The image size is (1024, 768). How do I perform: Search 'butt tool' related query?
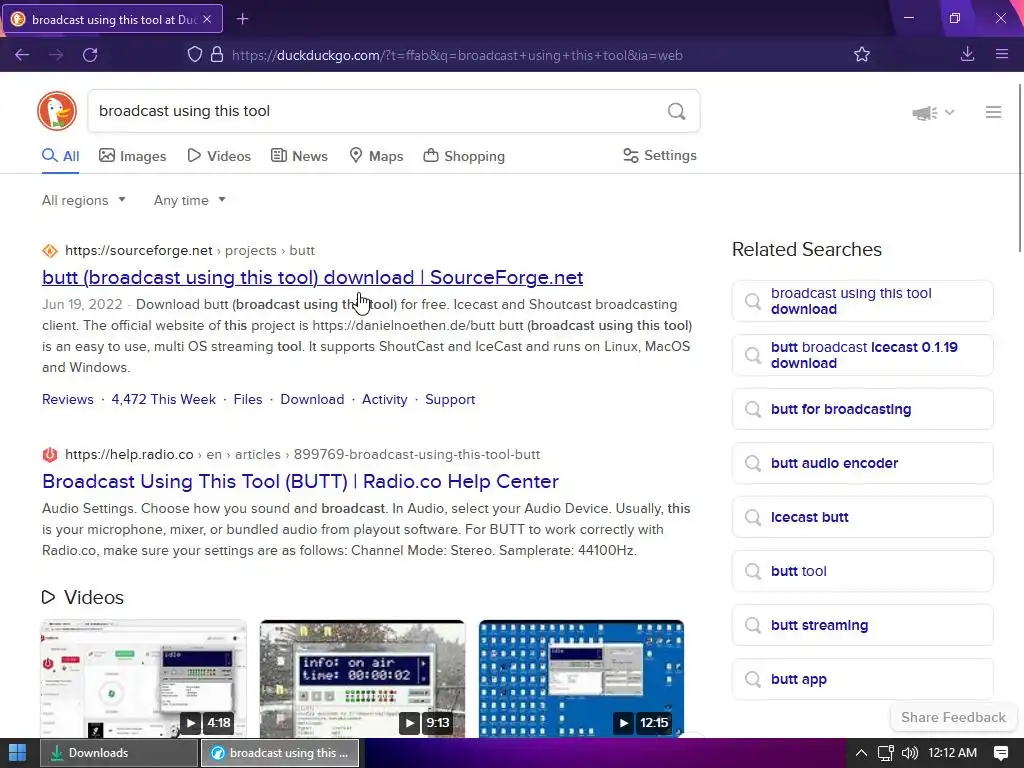[863, 571]
